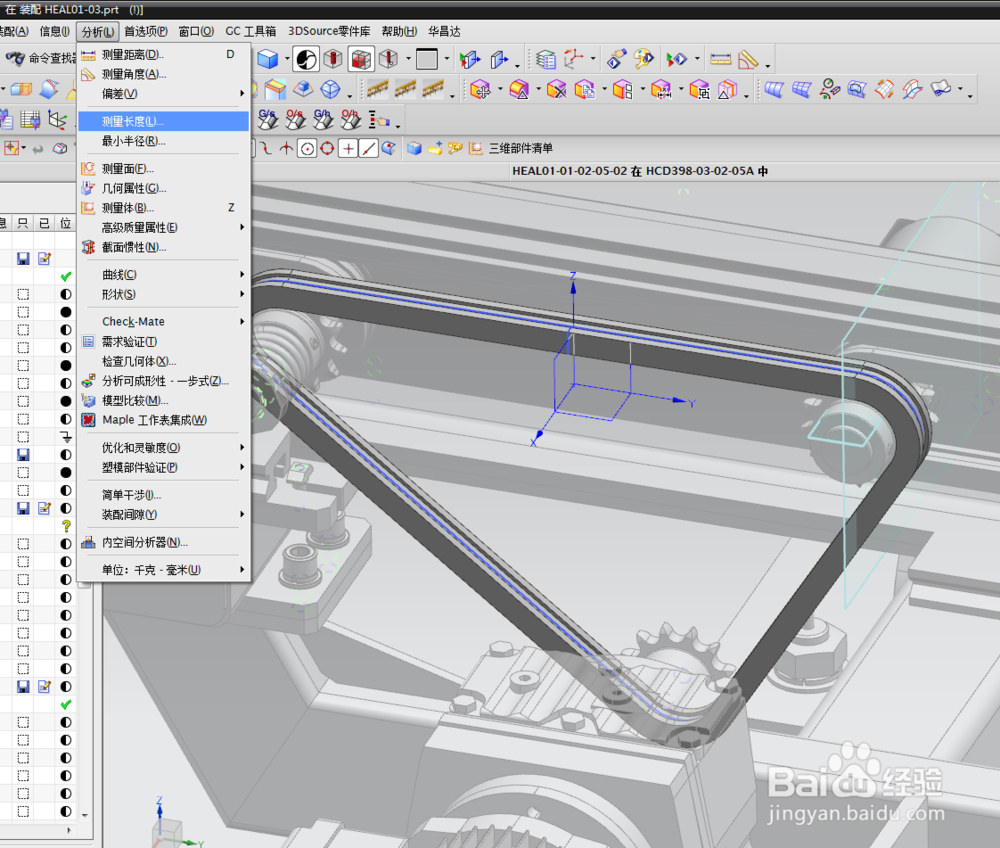Toggle the intersection snap icon before arc center
The height and width of the screenshot is (848, 1000).
tap(286, 149)
